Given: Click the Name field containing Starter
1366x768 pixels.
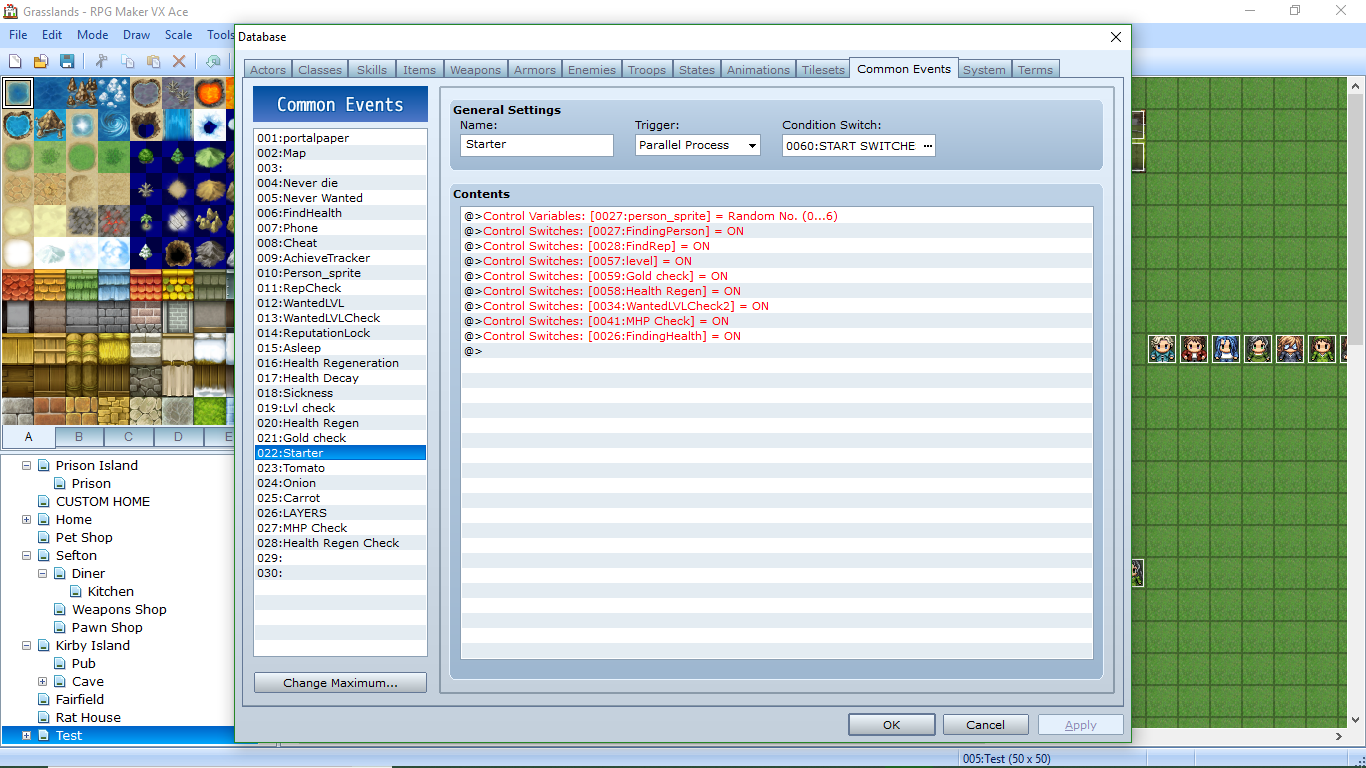Looking at the screenshot, I should (x=537, y=145).
